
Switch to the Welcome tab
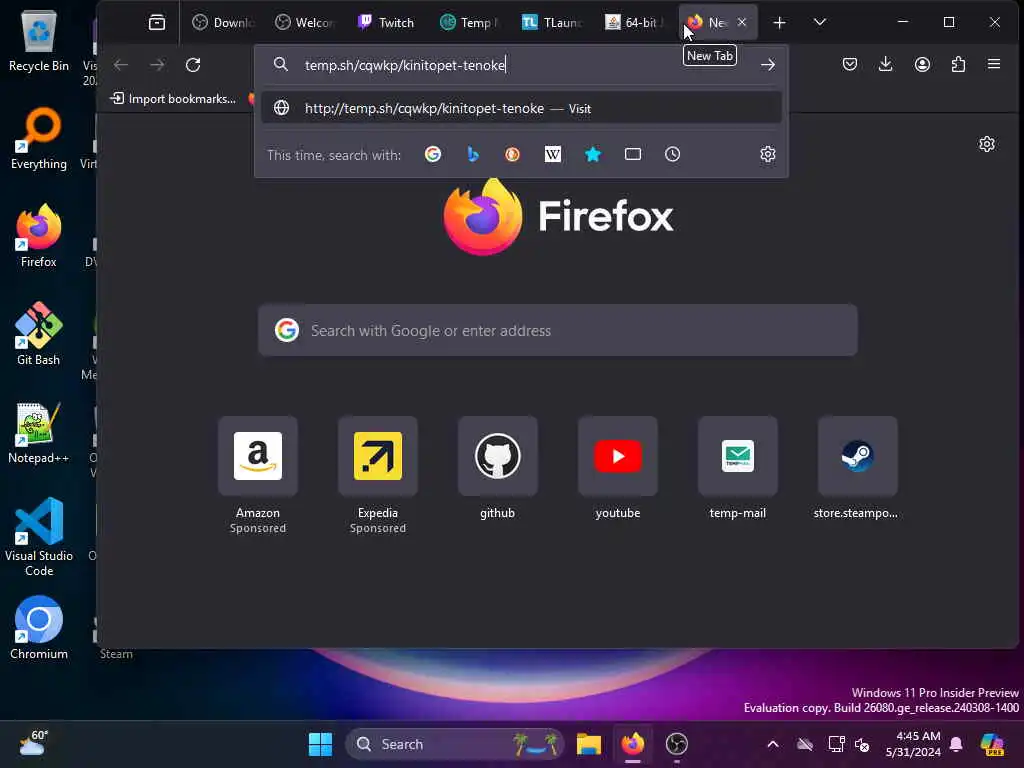304,23
